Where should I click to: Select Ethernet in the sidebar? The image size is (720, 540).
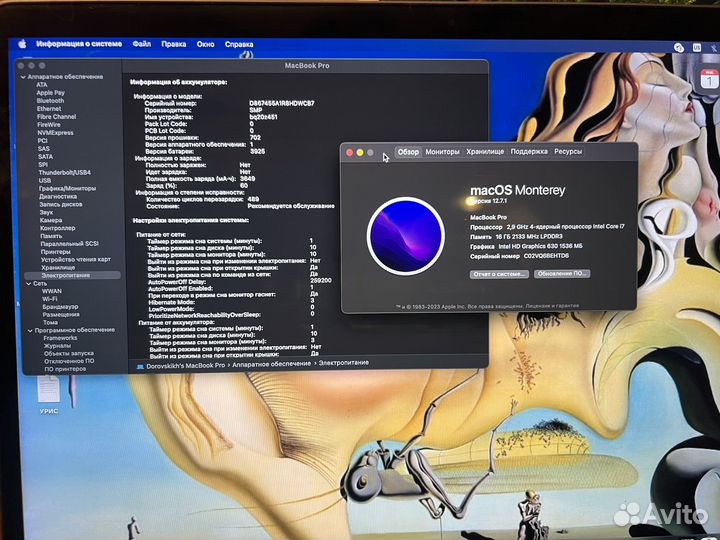click(49, 109)
